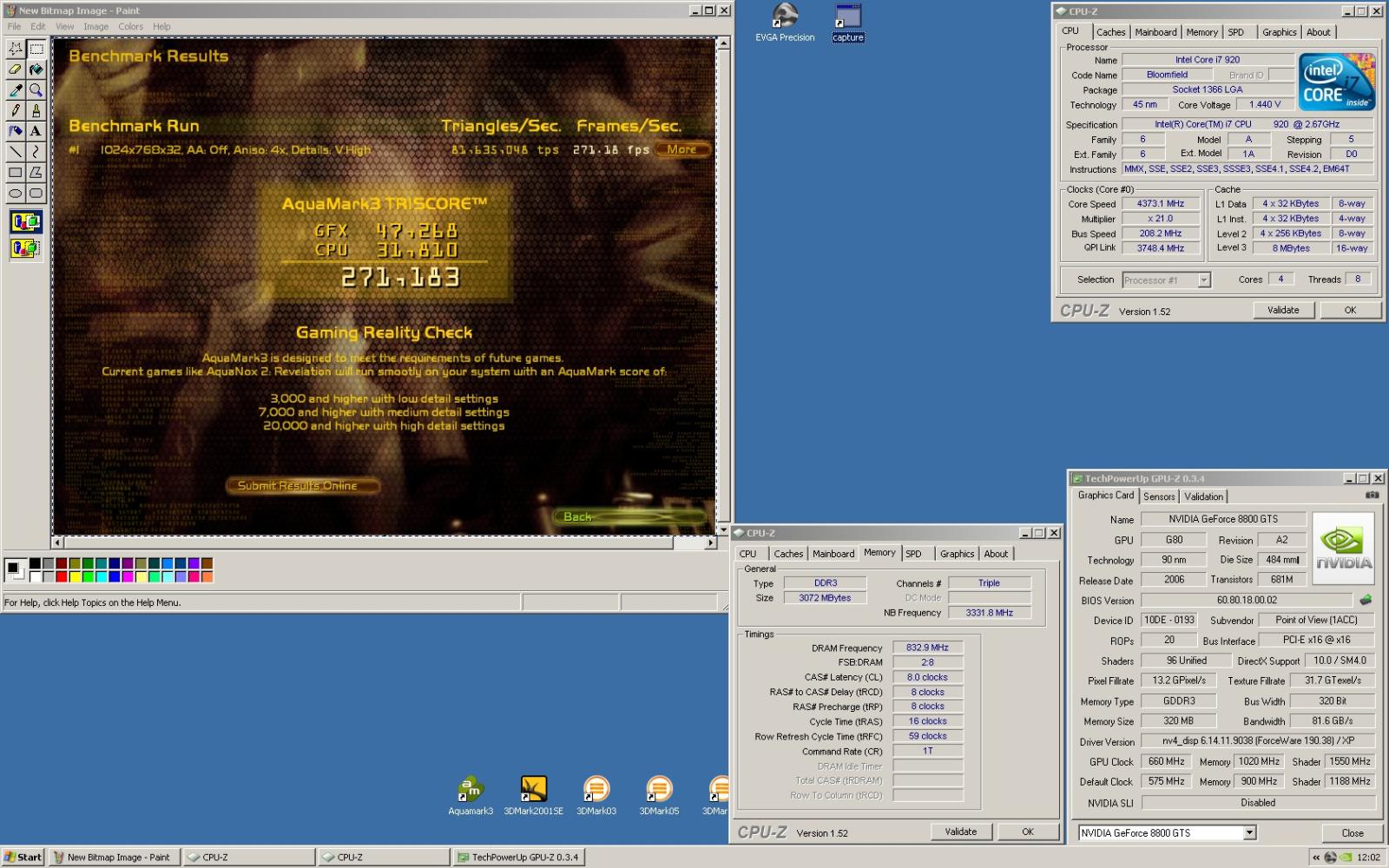Click the GPU-Z screenshot camera icon
1389x868 pixels.
tap(1372, 495)
